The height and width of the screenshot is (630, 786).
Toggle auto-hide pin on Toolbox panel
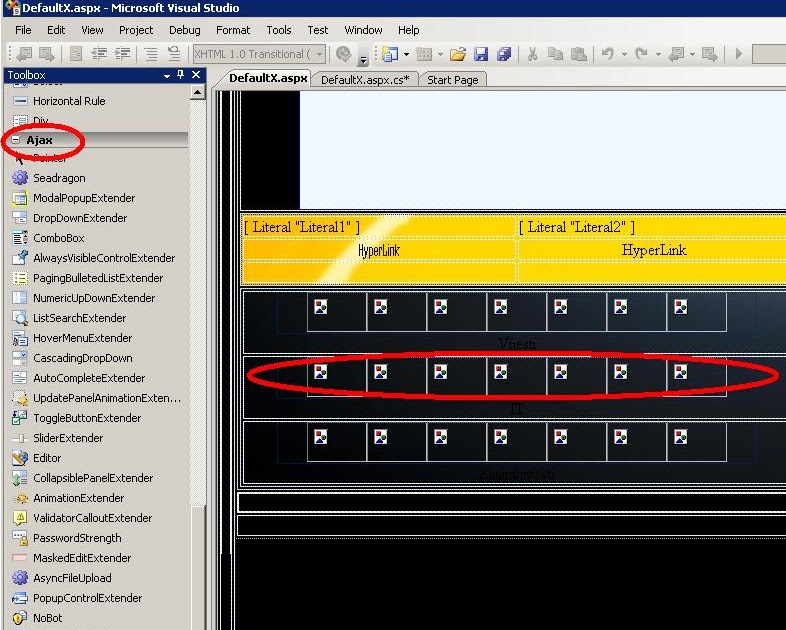point(180,75)
